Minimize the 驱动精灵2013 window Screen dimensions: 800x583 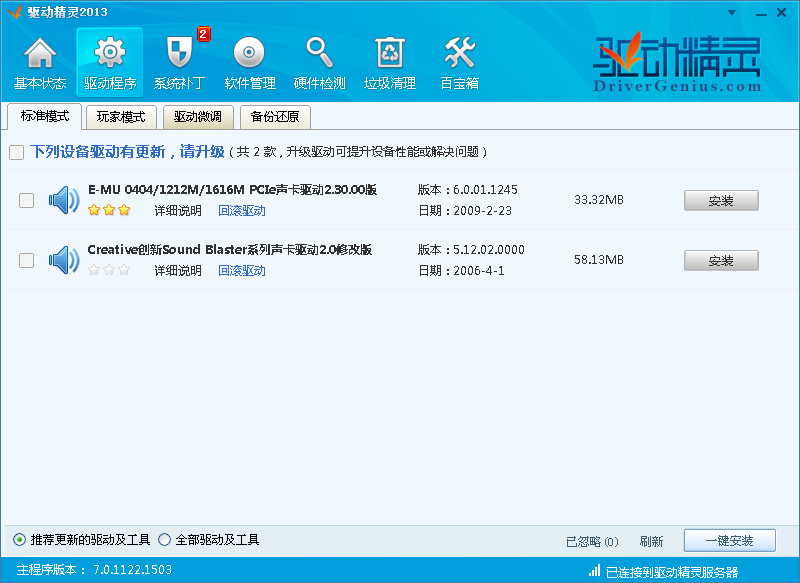[761, 13]
